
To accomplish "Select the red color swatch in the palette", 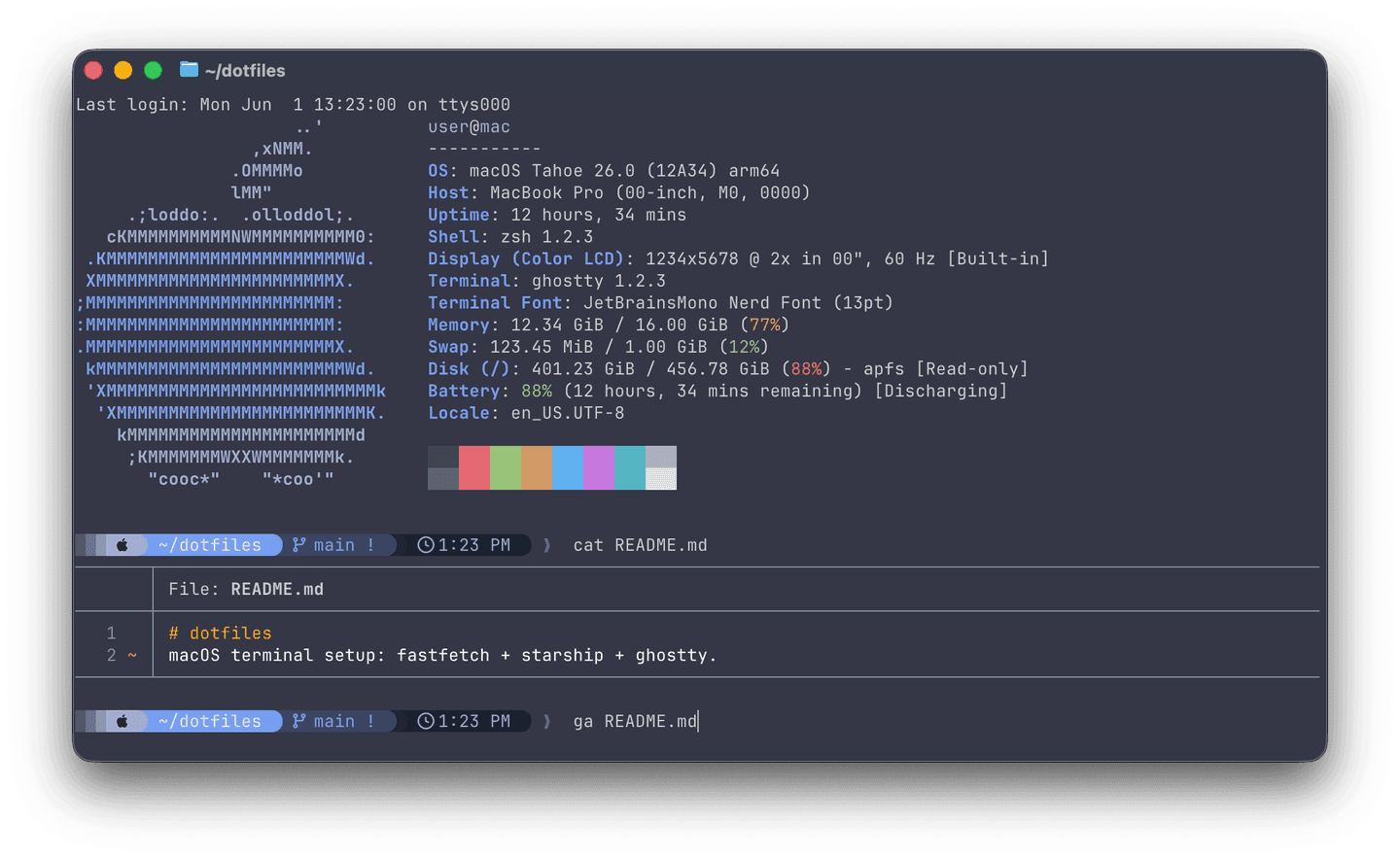I will point(474,467).
